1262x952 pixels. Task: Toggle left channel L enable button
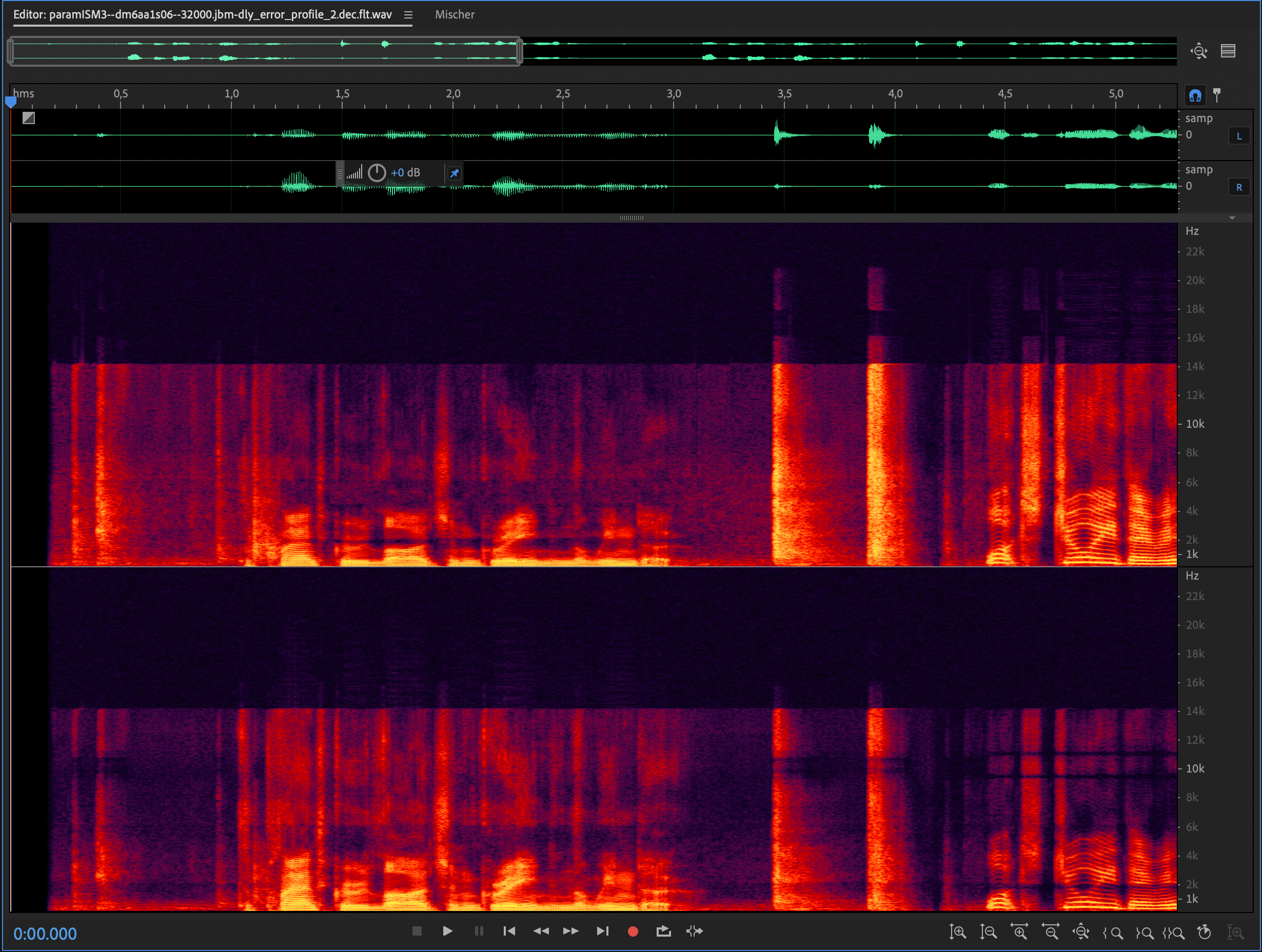[1239, 136]
